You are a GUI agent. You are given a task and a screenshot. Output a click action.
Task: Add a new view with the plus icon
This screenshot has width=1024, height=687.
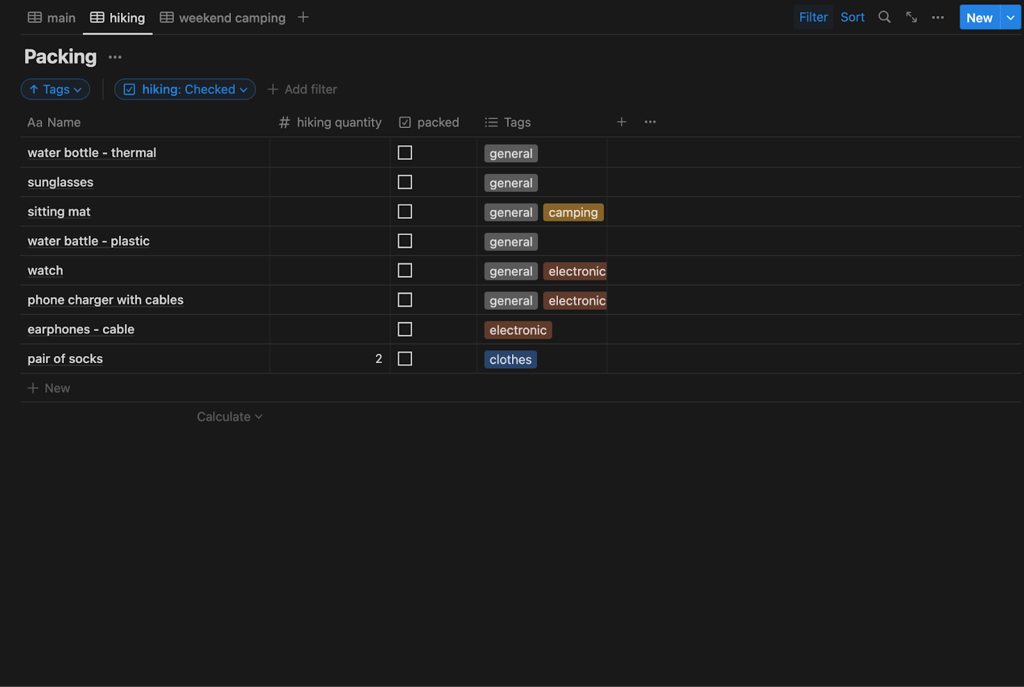[303, 18]
